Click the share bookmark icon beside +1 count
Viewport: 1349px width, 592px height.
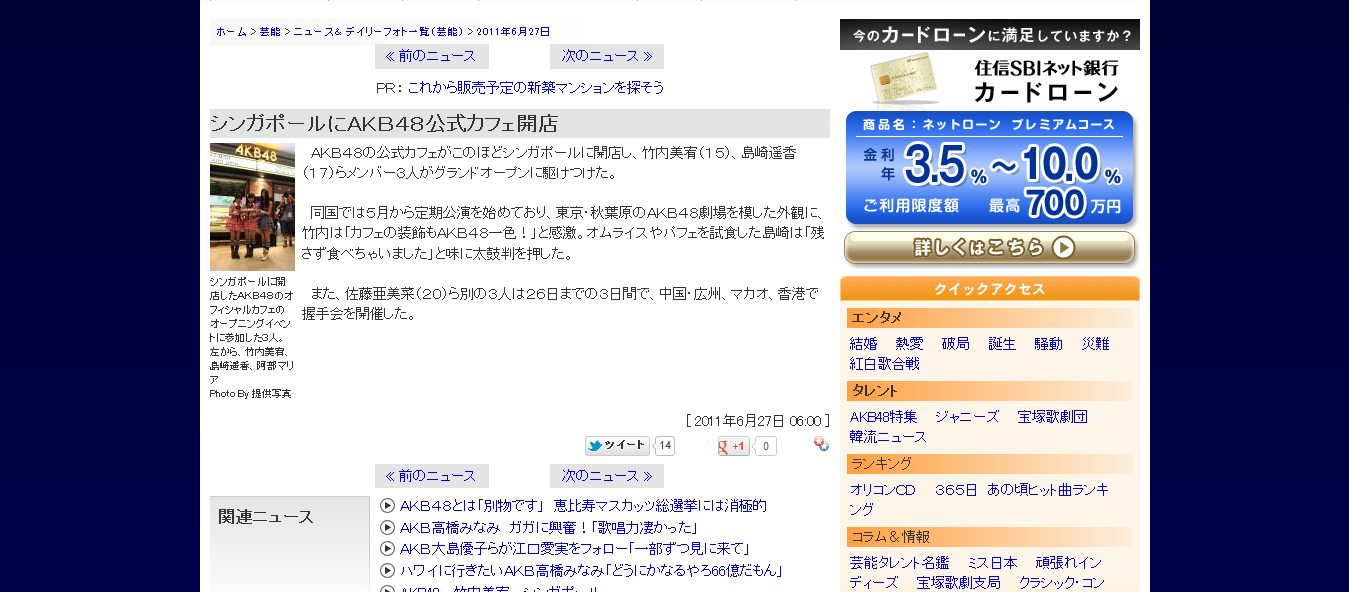[x=821, y=444]
